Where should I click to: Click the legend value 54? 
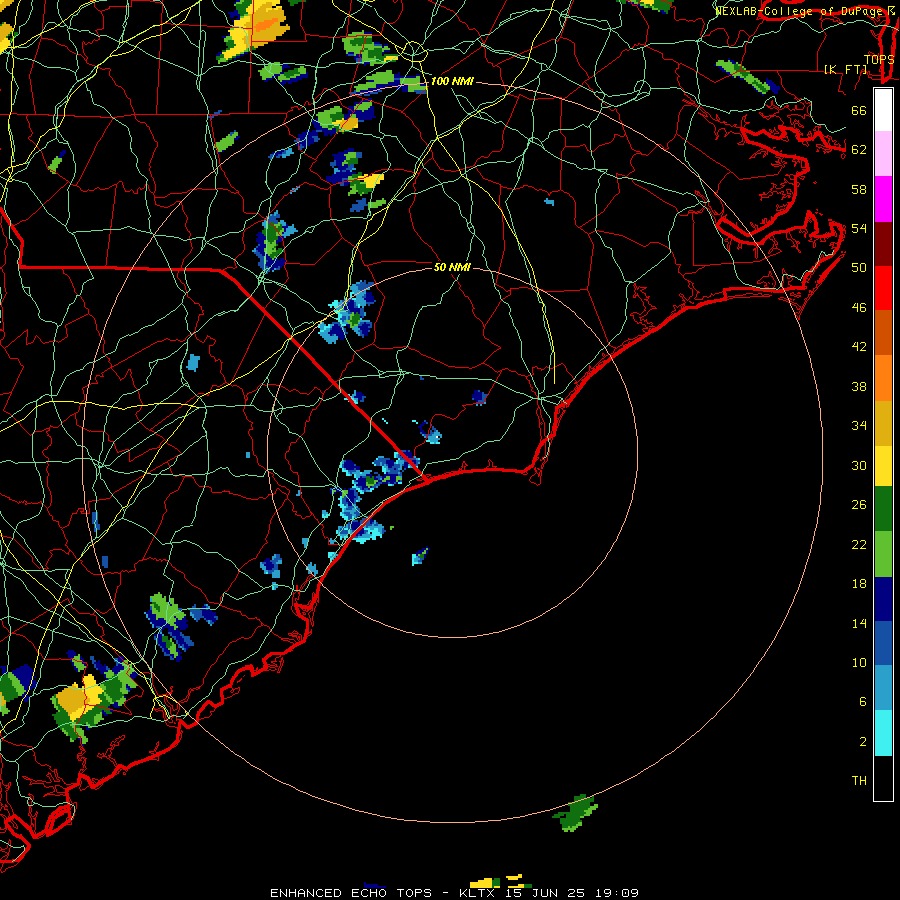(859, 228)
